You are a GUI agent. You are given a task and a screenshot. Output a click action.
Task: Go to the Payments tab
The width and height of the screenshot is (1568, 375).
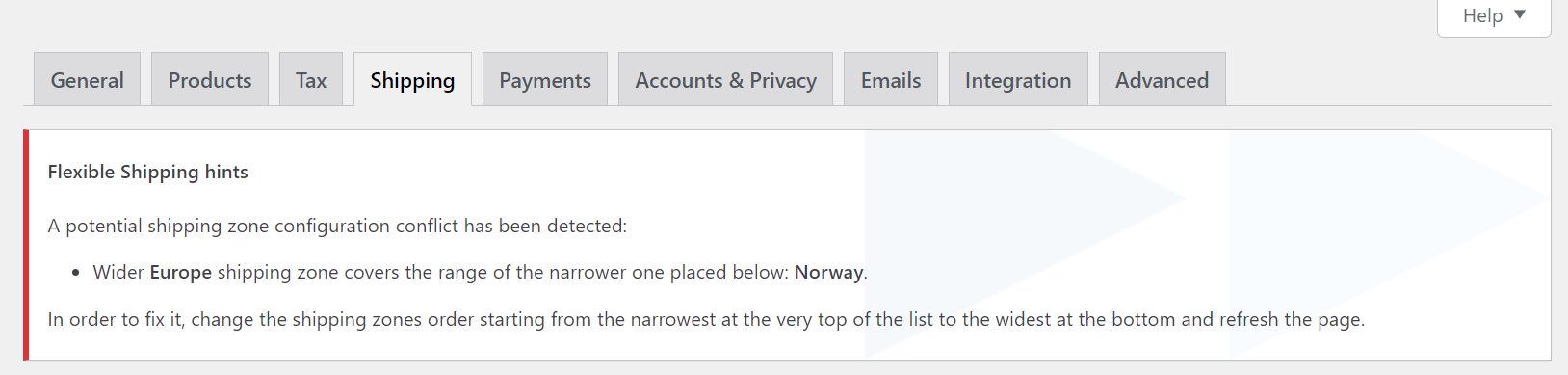pyautogui.click(x=545, y=79)
